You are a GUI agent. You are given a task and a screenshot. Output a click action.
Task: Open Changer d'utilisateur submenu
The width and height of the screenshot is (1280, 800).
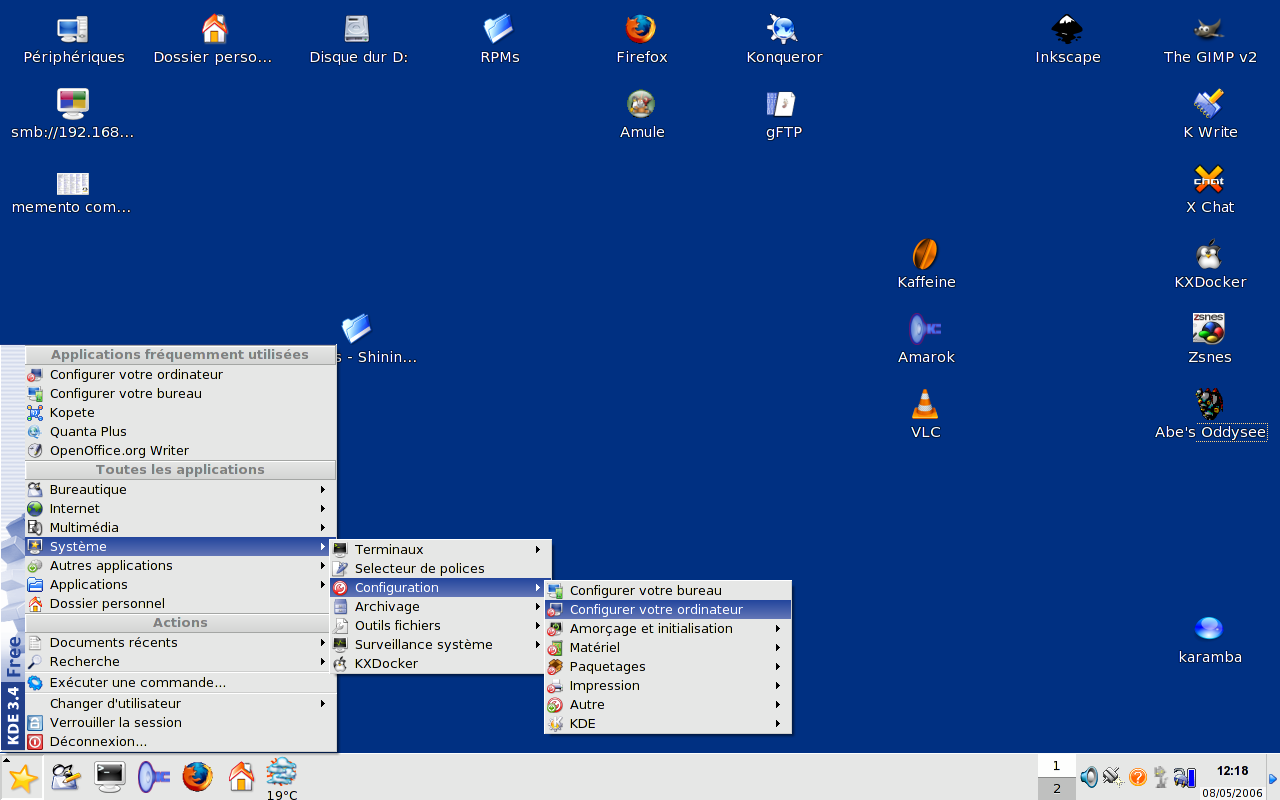click(x=181, y=704)
